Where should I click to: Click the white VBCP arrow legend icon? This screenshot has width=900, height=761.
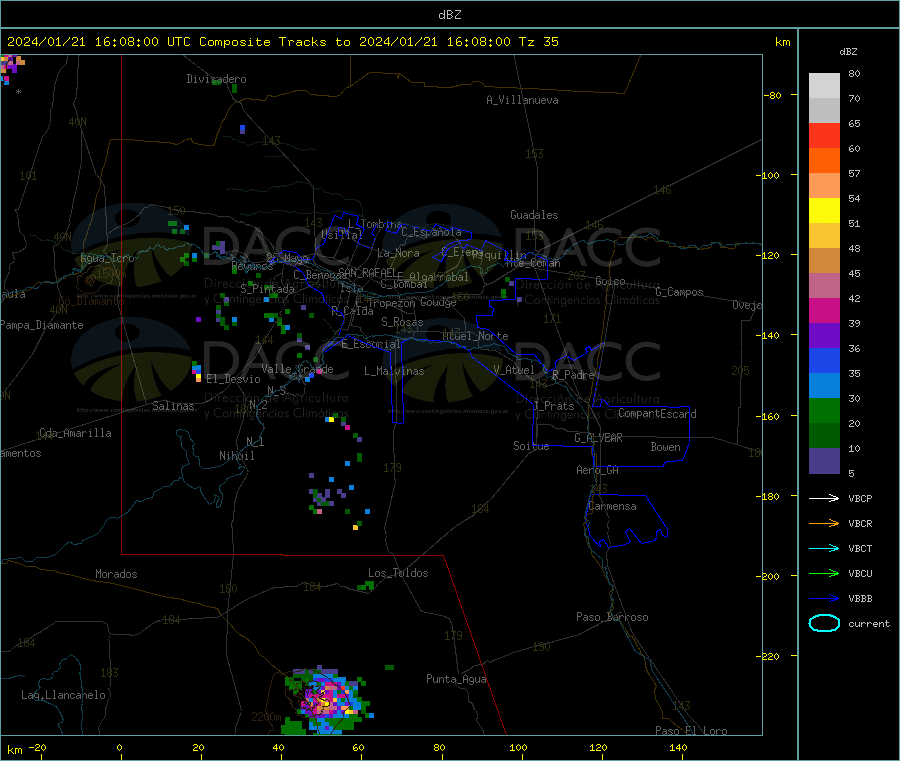pos(824,498)
